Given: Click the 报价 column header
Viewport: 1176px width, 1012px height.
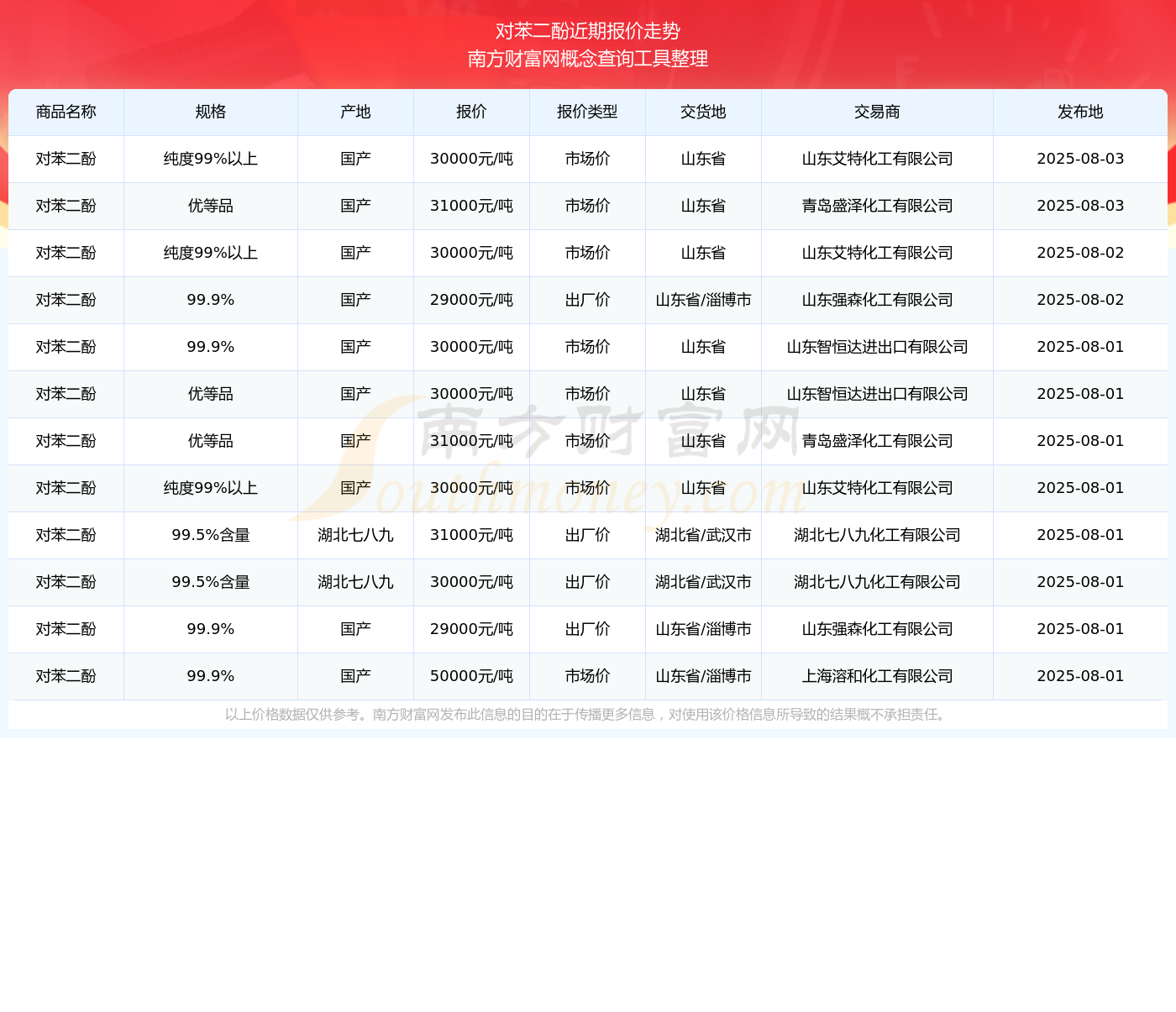Looking at the screenshot, I should 471,112.
